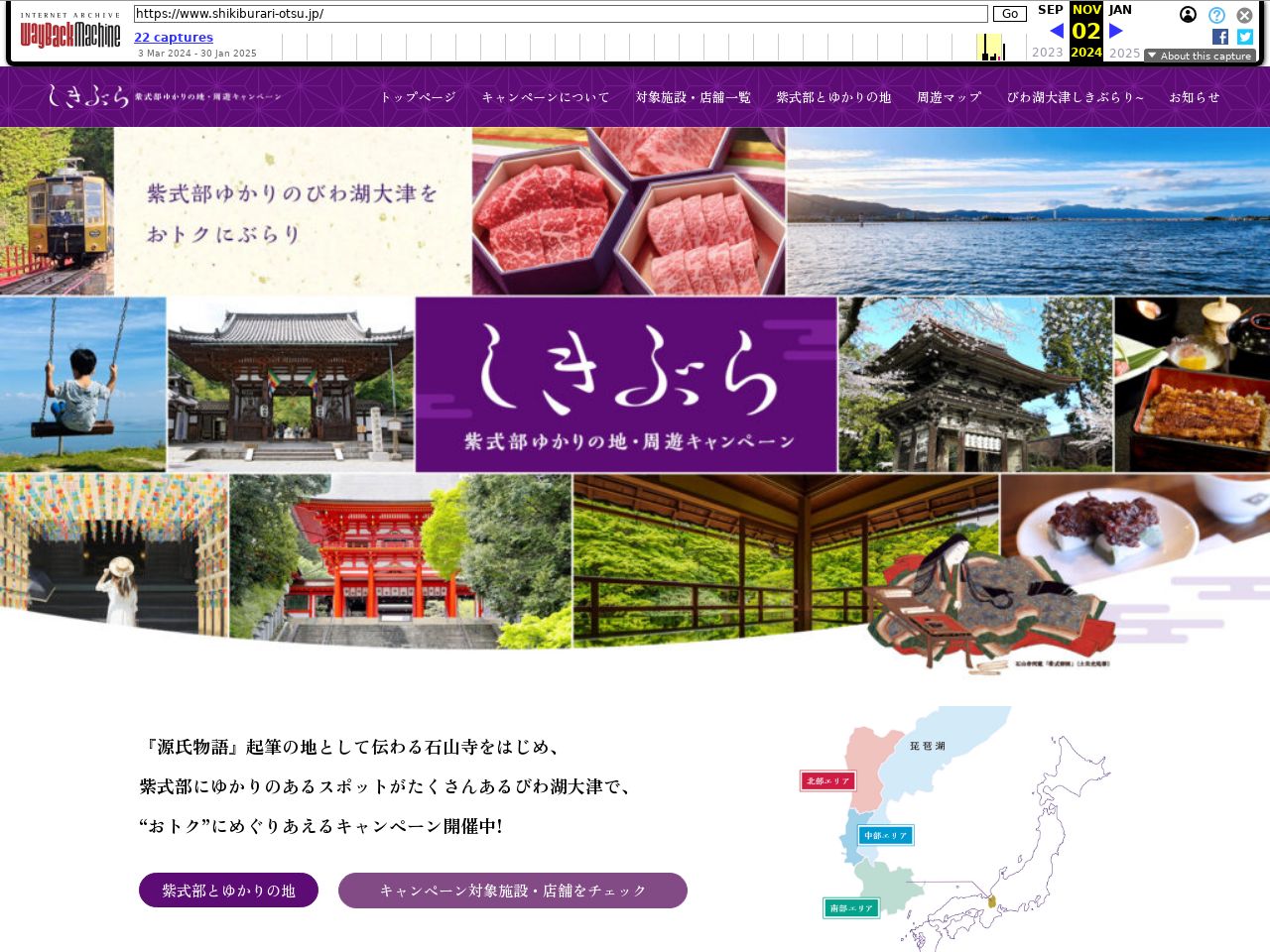
Task: Click the Lake Biwa panorama photo
Action: pos(1028,211)
